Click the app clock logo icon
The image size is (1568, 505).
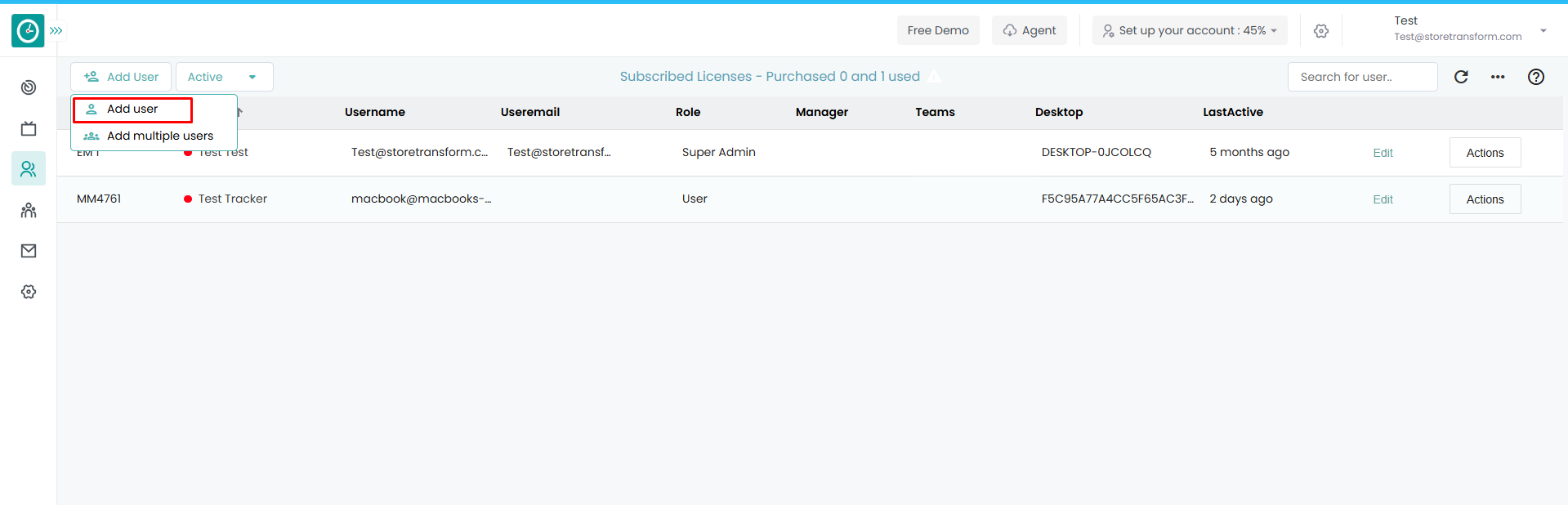coord(28,31)
